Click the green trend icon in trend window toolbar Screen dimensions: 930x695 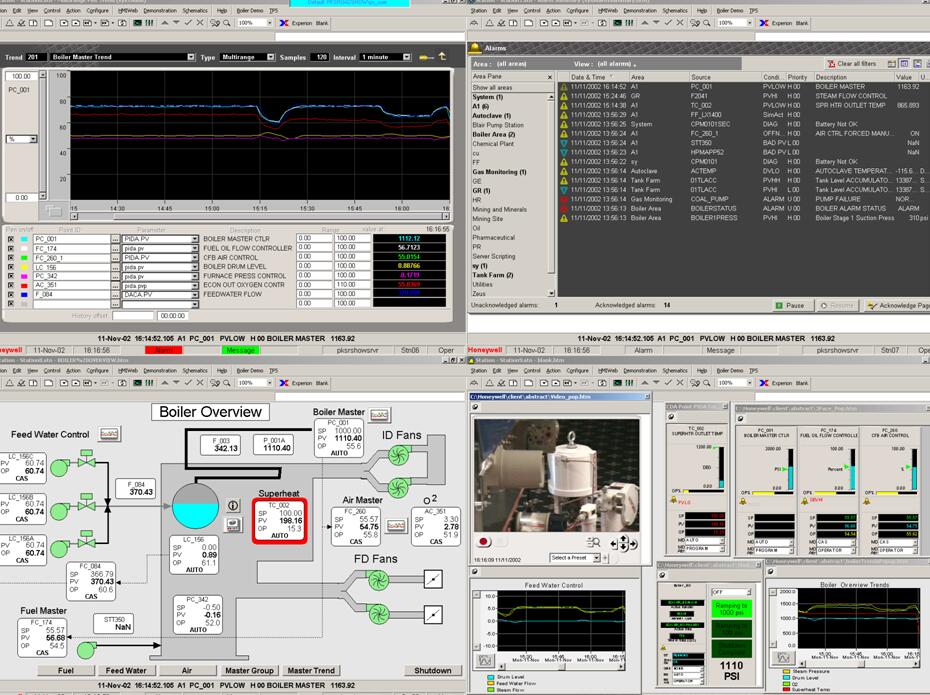pyautogui.click(x=138, y=23)
